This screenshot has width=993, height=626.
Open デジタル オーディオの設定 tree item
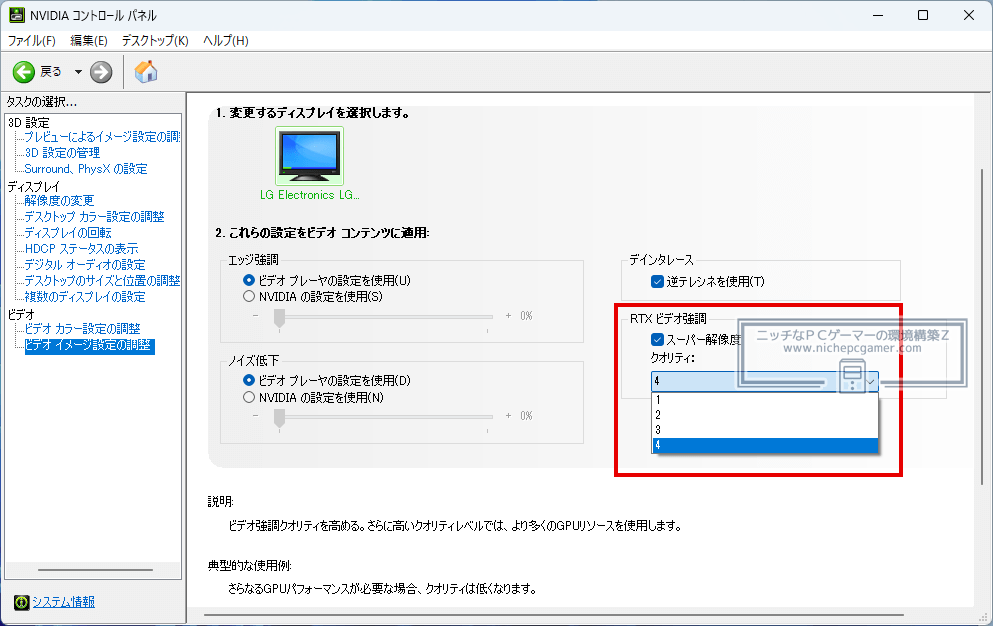click(x=85, y=265)
